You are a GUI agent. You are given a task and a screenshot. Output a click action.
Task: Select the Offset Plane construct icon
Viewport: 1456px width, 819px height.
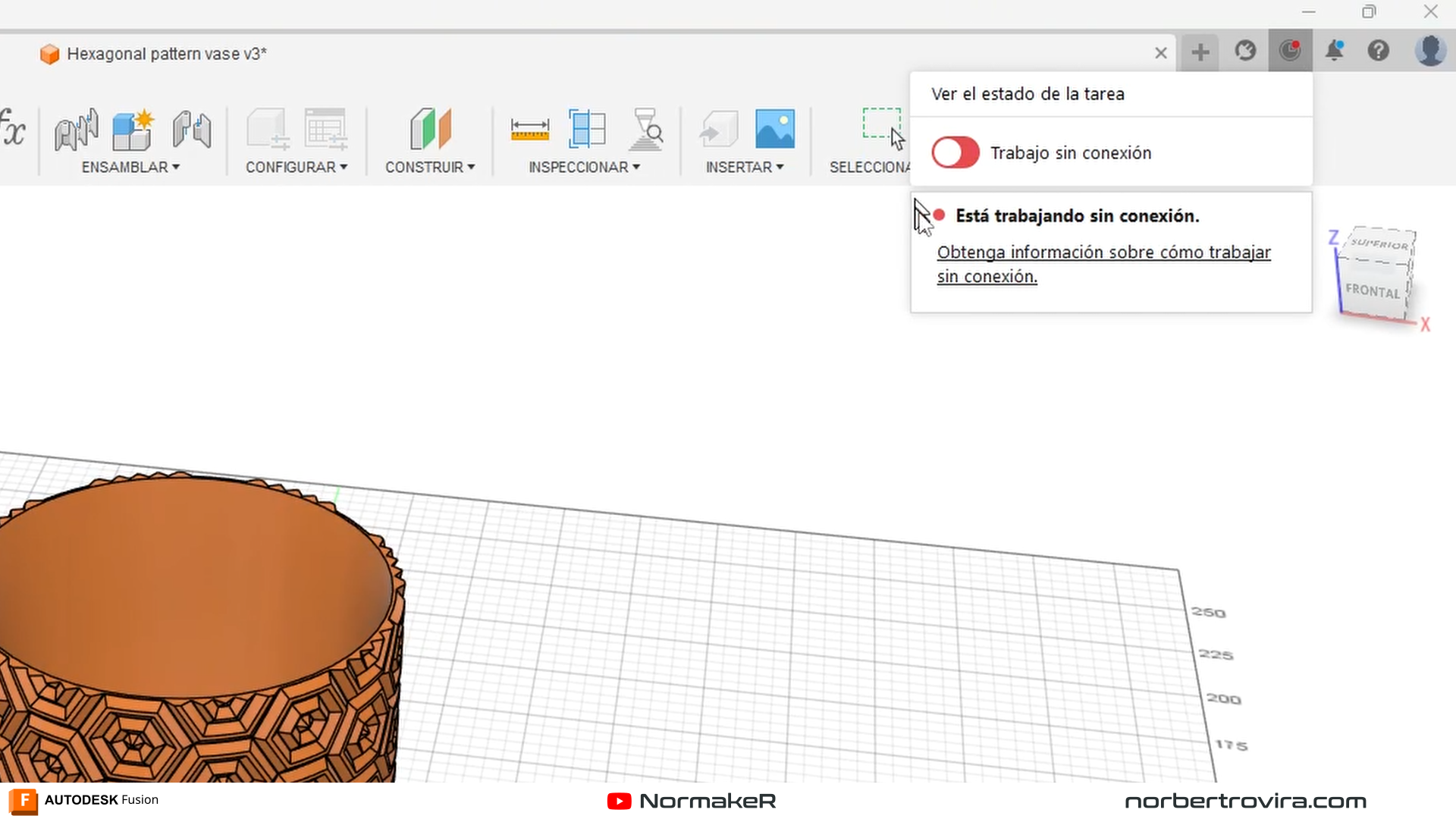coord(430,129)
